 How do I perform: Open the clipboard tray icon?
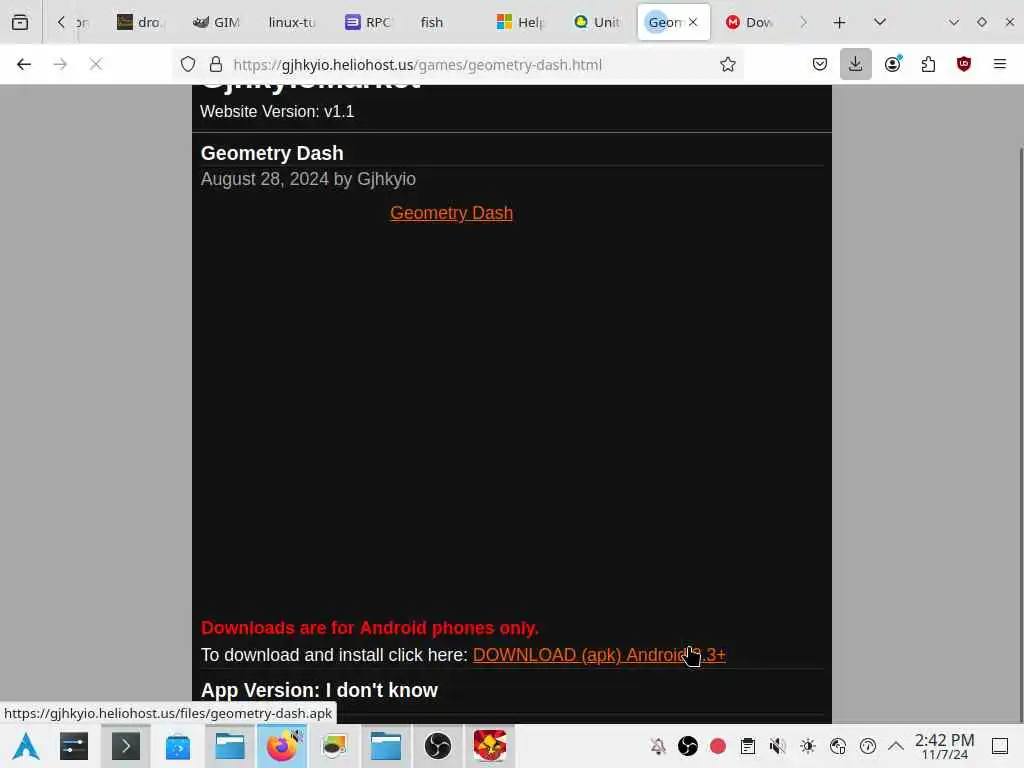[x=748, y=746]
